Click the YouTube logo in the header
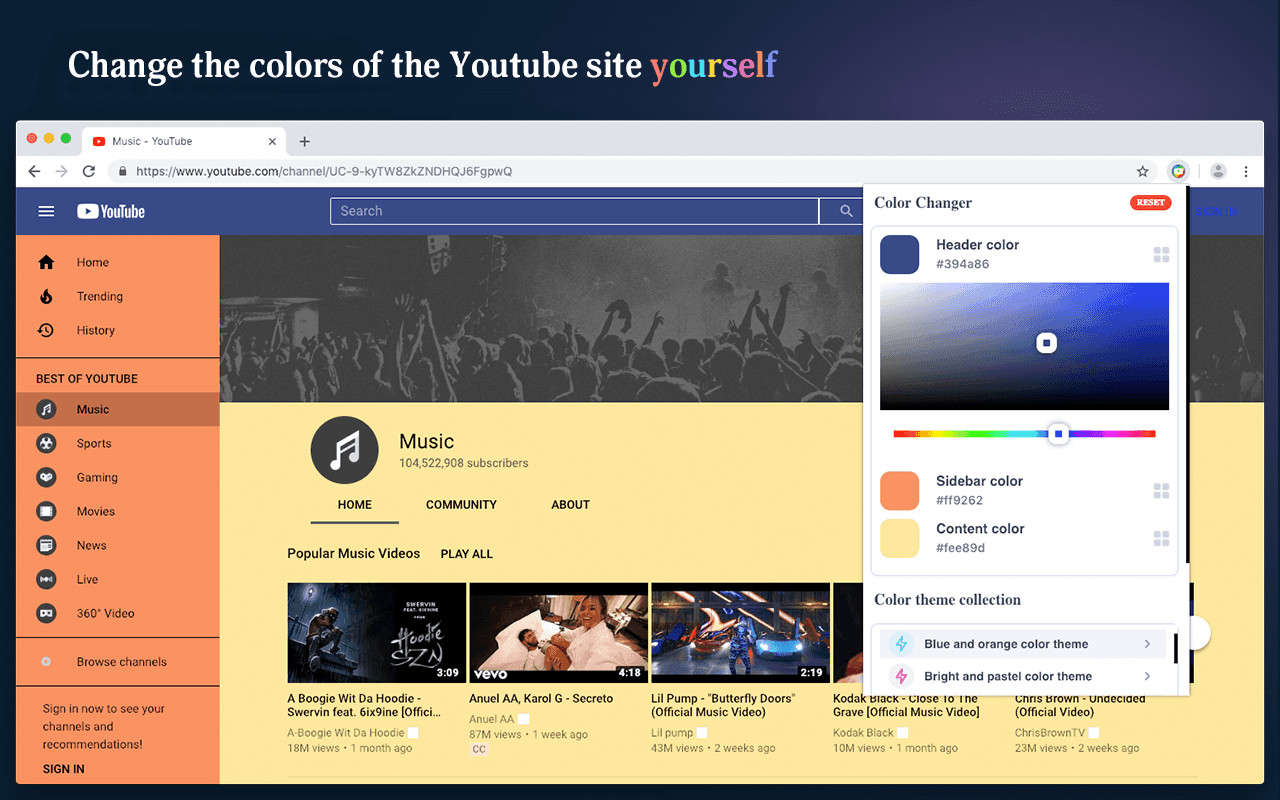 pyautogui.click(x=110, y=211)
